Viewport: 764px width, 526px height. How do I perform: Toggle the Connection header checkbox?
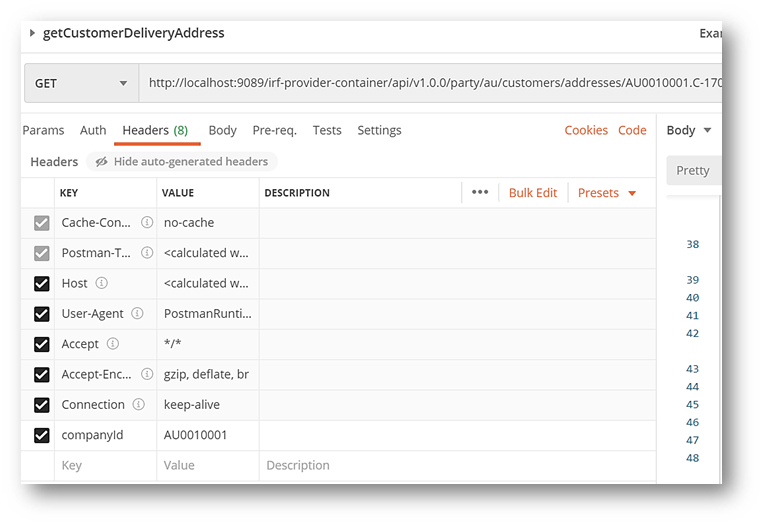click(x=41, y=405)
